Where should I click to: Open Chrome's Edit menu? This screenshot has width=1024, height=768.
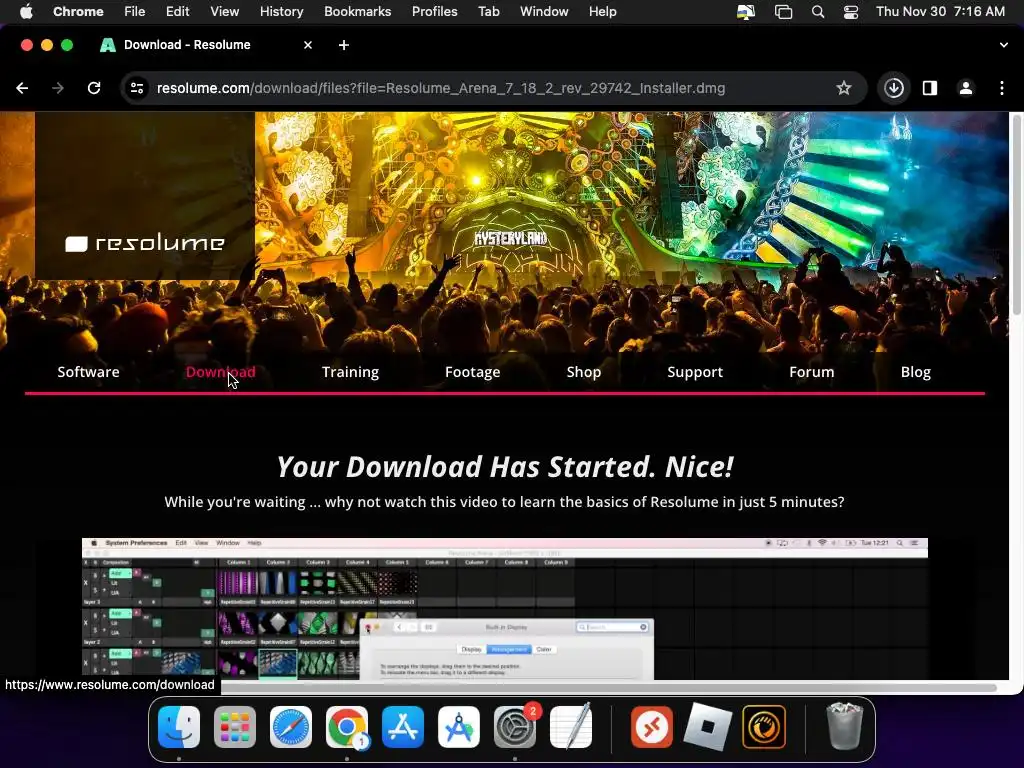tap(177, 12)
